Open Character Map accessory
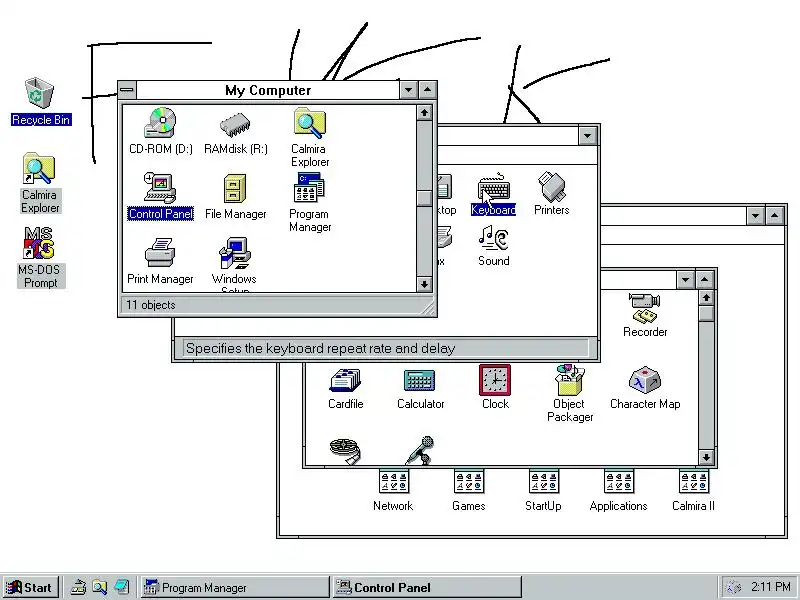The width and height of the screenshot is (800, 600). 645,388
